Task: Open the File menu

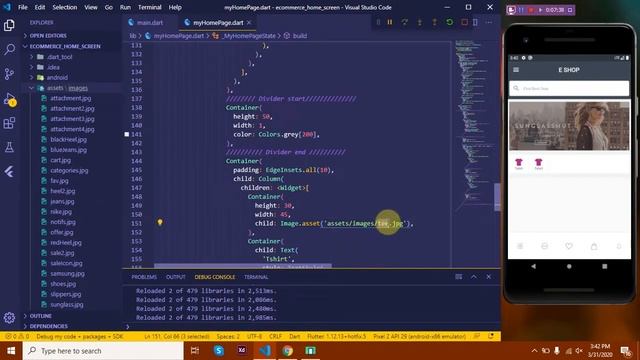Action: pyautogui.click(x=23, y=7)
